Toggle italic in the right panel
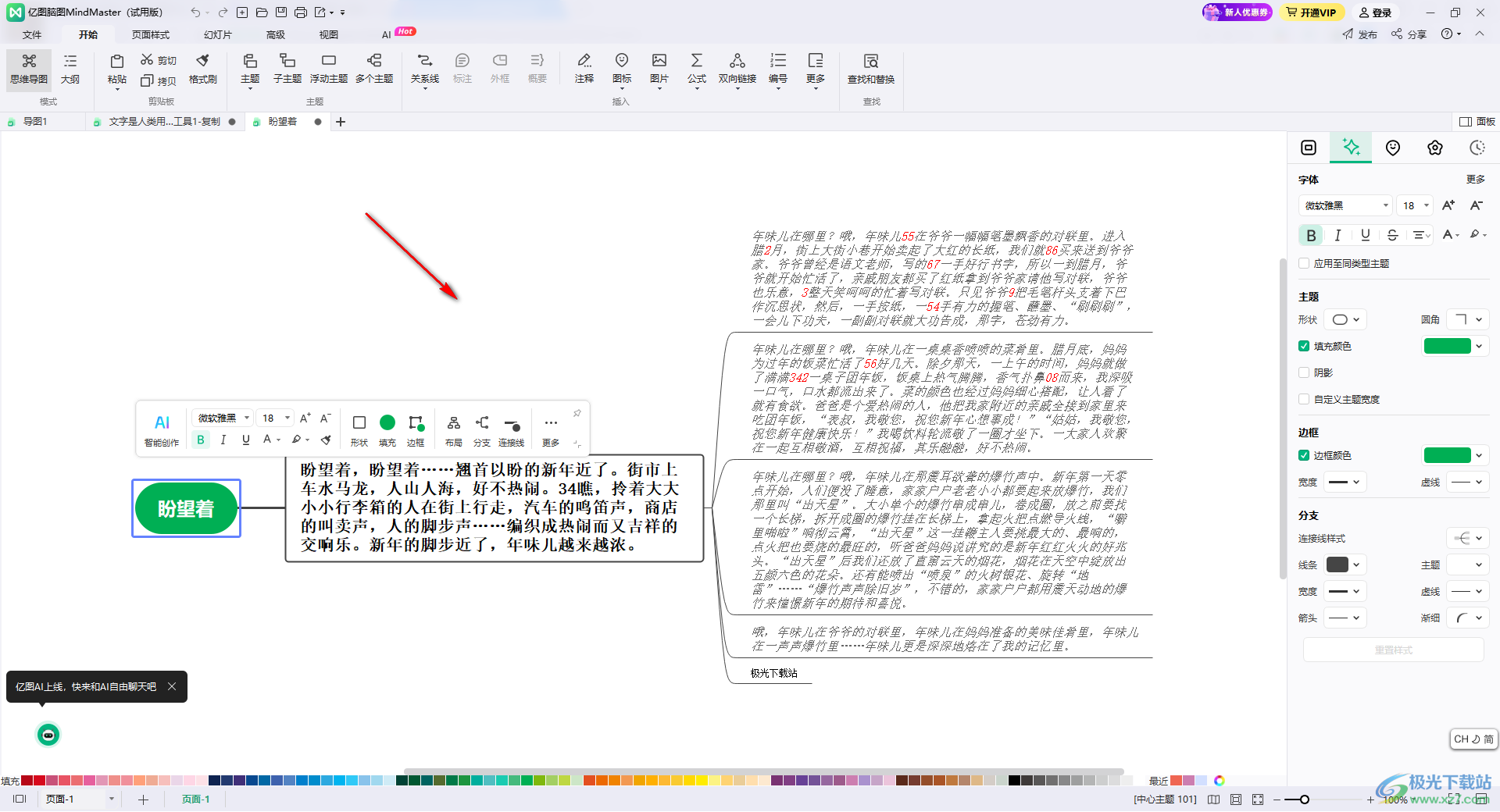1500x812 pixels. (x=1338, y=235)
